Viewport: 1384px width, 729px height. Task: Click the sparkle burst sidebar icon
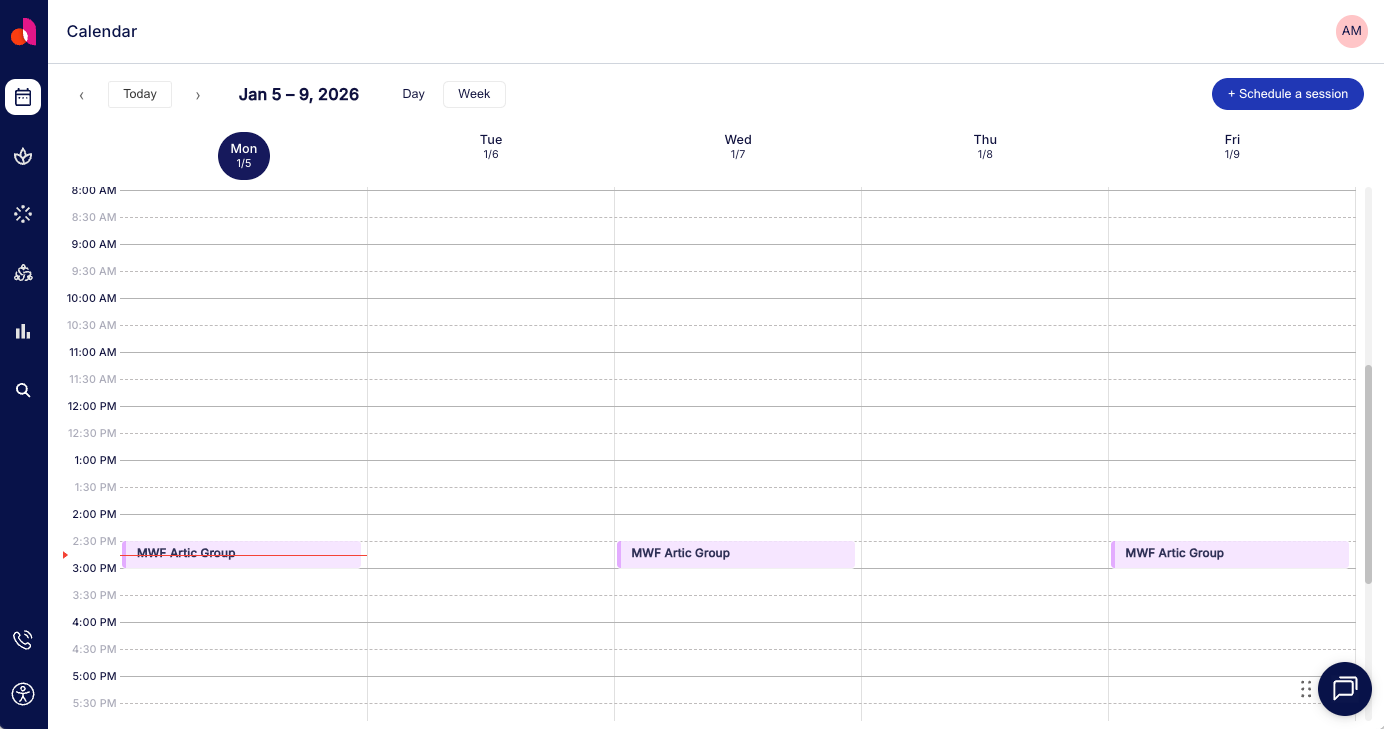coord(23,214)
